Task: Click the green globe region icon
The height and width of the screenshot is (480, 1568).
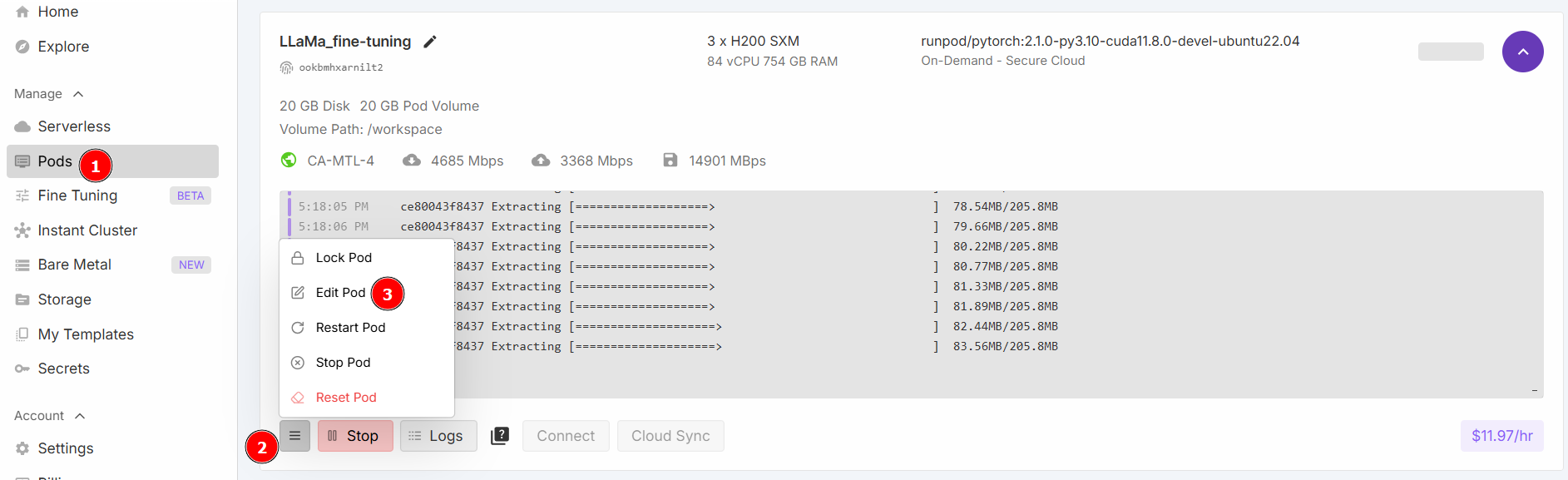Action: pyautogui.click(x=289, y=160)
